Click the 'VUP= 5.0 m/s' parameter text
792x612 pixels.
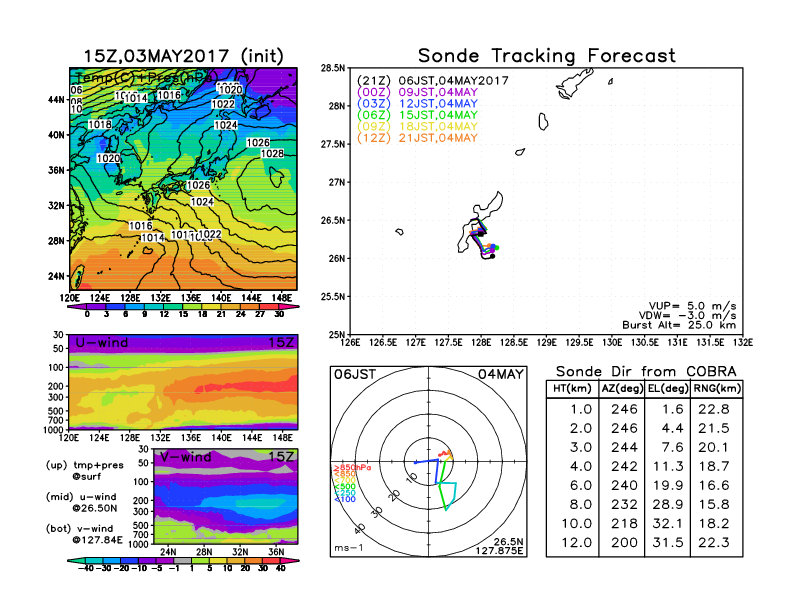(x=692, y=306)
